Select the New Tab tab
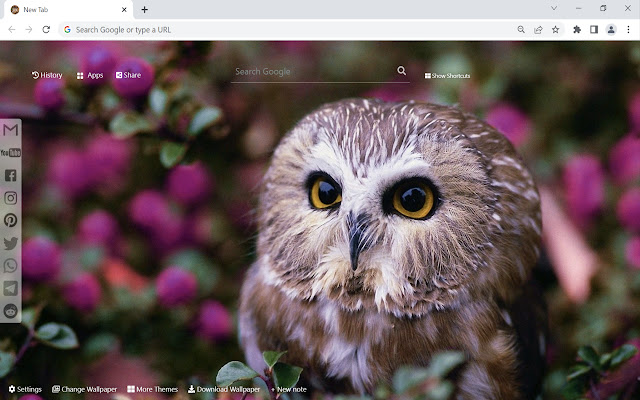Viewport: 640px width, 400px height. (68, 9)
